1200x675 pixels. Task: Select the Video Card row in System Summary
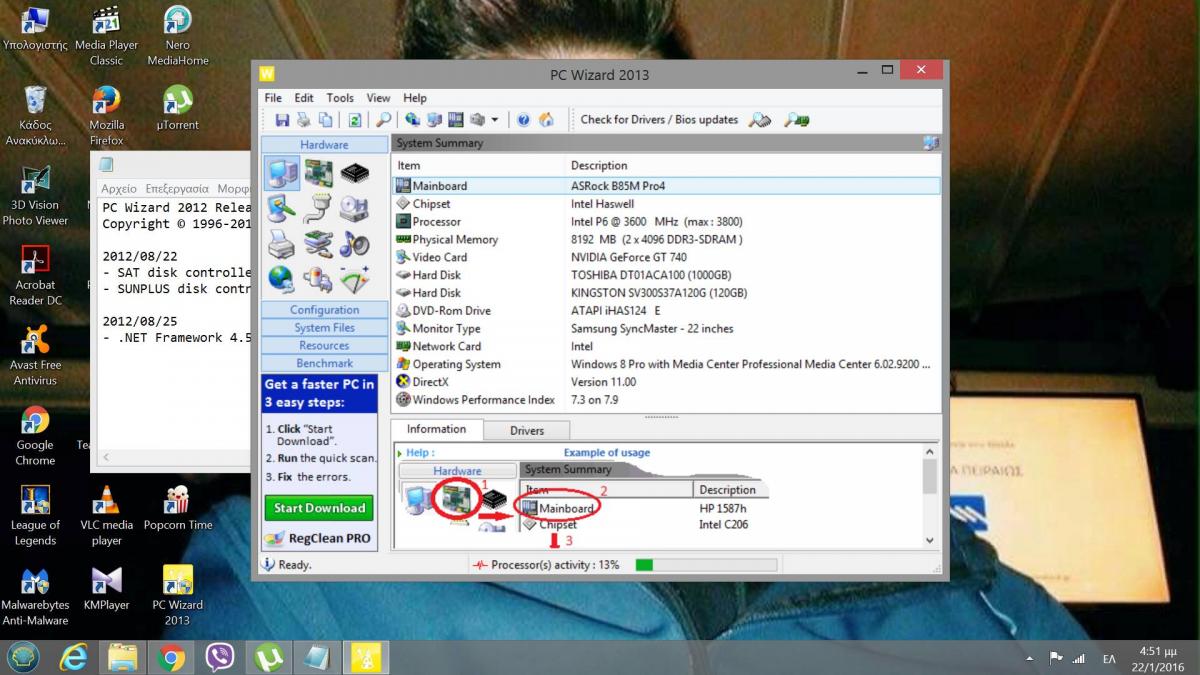[439, 257]
